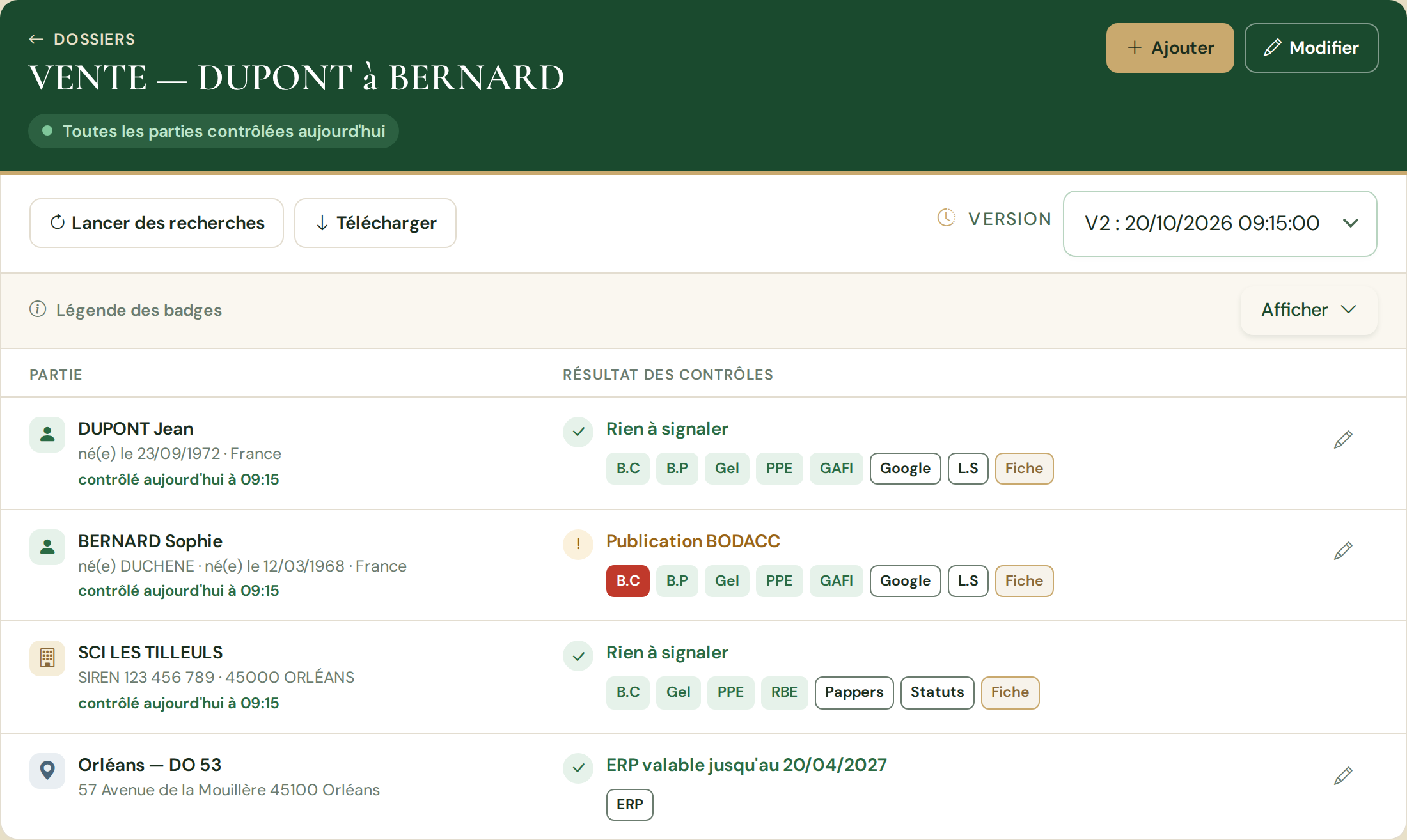Open the version dropdown V2 : 20/10/2026

coord(1220,224)
